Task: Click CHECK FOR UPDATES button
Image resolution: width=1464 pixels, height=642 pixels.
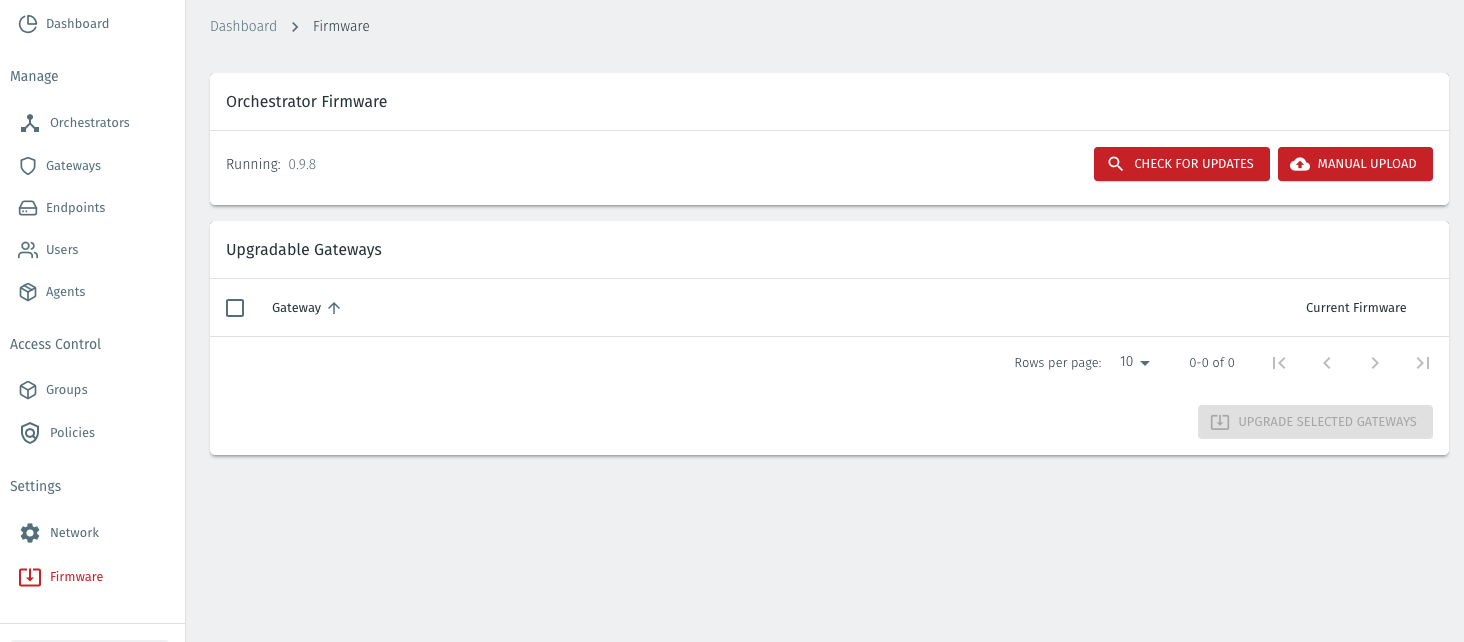Action: [x=1181, y=163]
